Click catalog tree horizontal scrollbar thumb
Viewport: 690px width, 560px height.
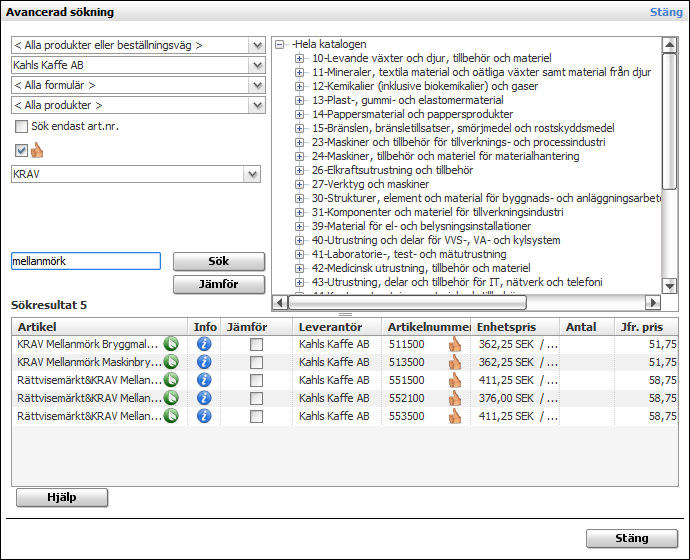[407, 303]
